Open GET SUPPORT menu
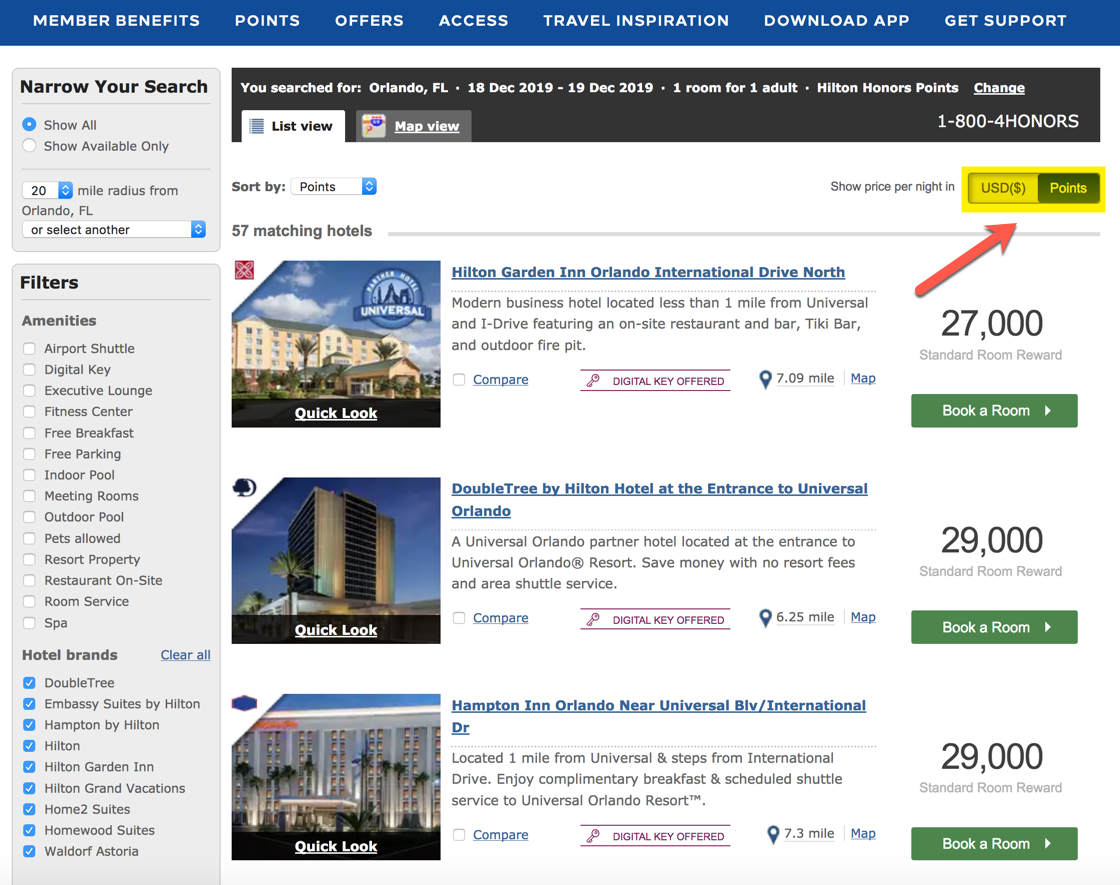The height and width of the screenshot is (885, 1120). [1005, 21]
